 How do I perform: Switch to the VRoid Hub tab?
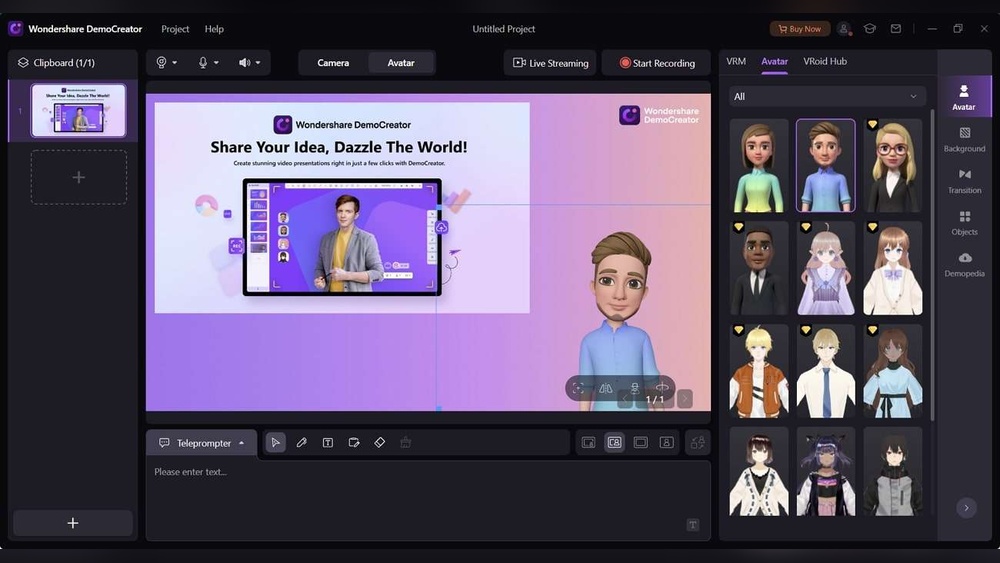click(x=825, y=61)
